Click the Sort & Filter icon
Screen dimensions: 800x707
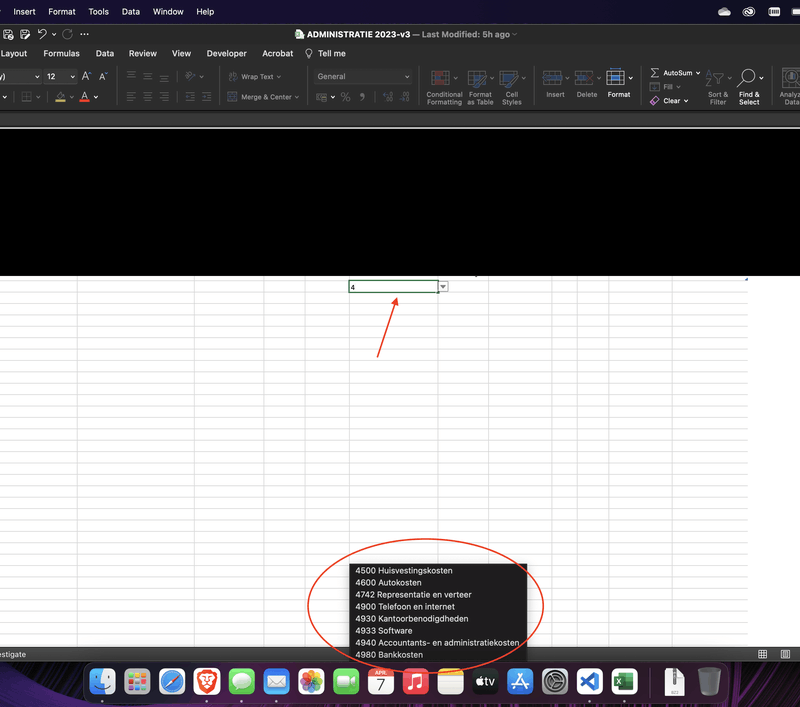(x=716, y=79)
